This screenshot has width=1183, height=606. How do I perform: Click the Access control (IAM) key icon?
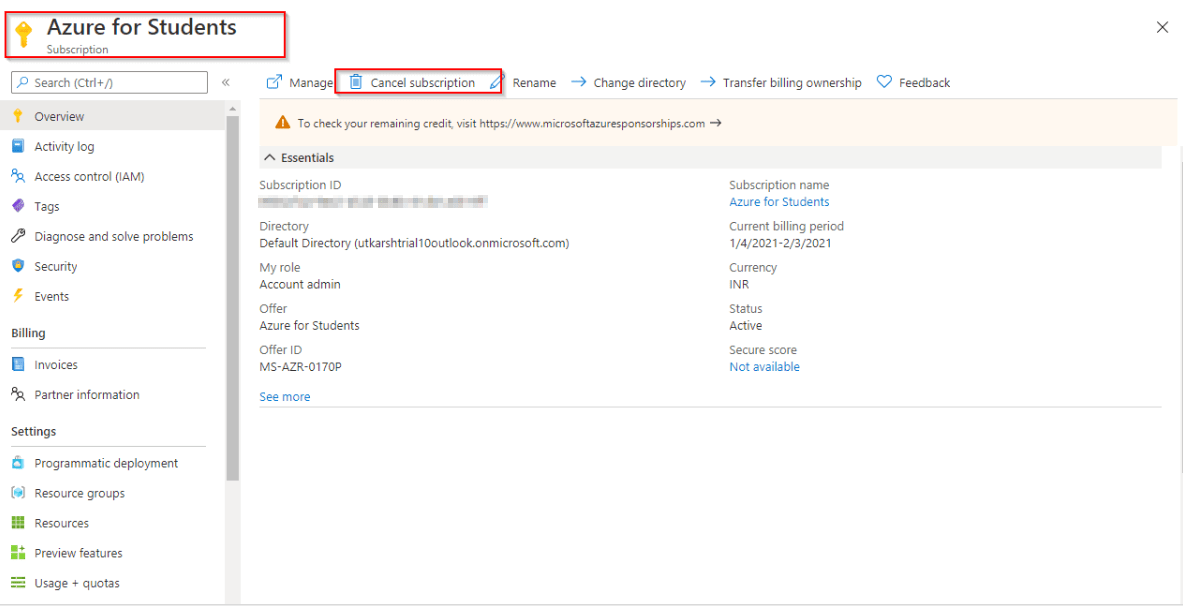(18, 176)
